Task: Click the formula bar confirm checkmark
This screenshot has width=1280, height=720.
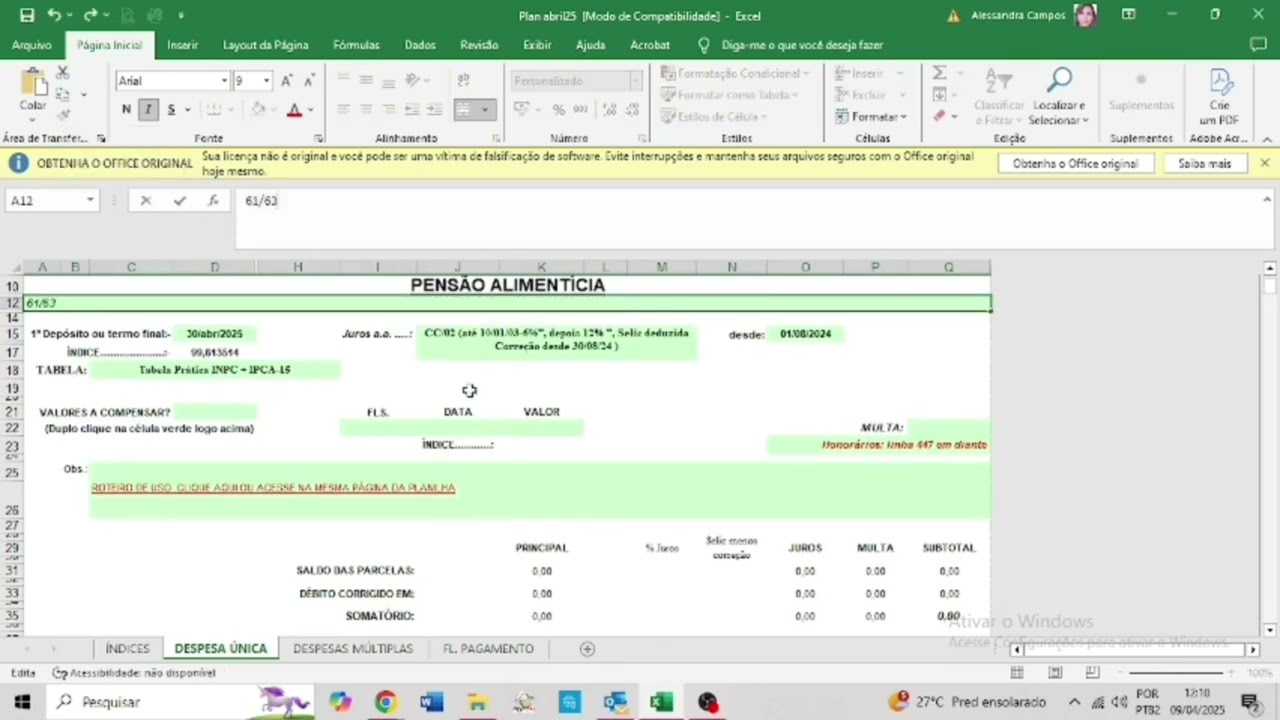Action: [179, 201]
